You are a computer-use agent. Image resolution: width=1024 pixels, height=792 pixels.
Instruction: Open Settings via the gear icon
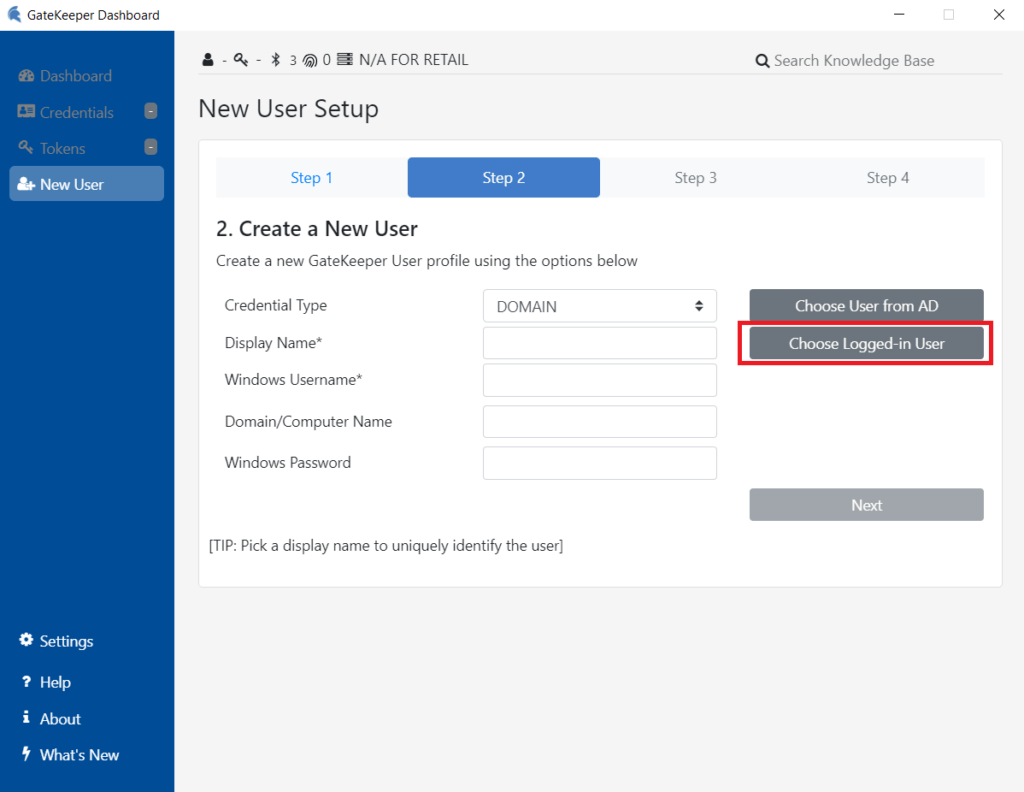(24, 641)
